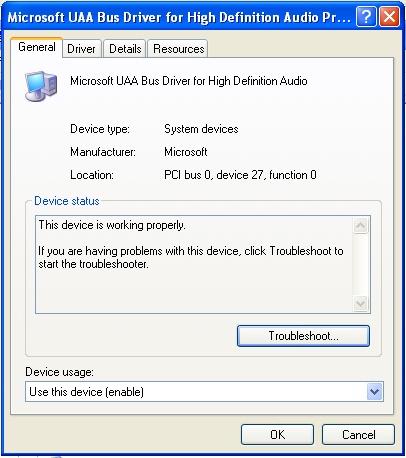Click the device status scroll down arrow
The height and width of the screenshot is (458, 406).
tap(361, 303)
